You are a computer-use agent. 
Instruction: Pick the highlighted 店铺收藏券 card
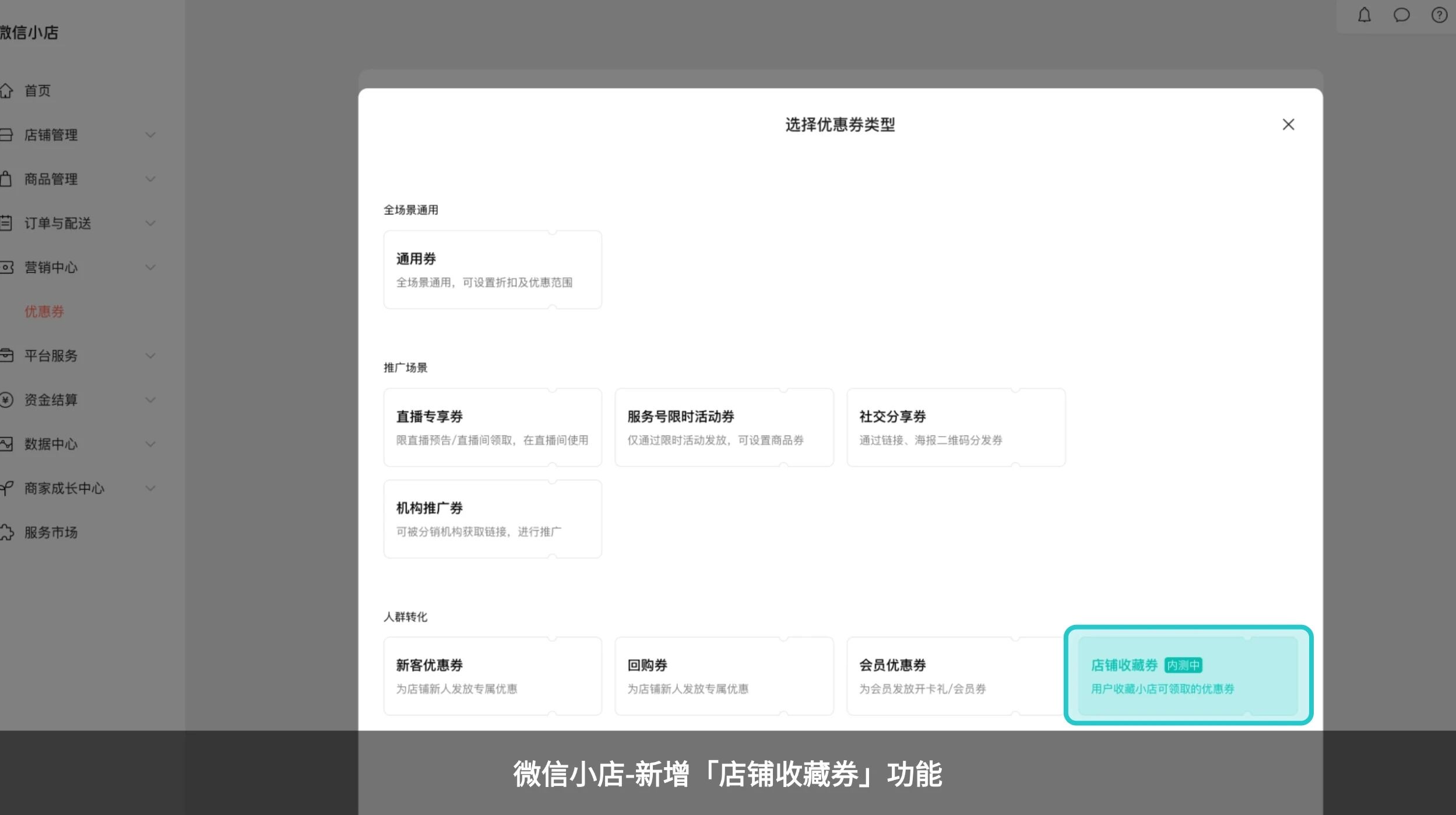tap(1188, 676)
